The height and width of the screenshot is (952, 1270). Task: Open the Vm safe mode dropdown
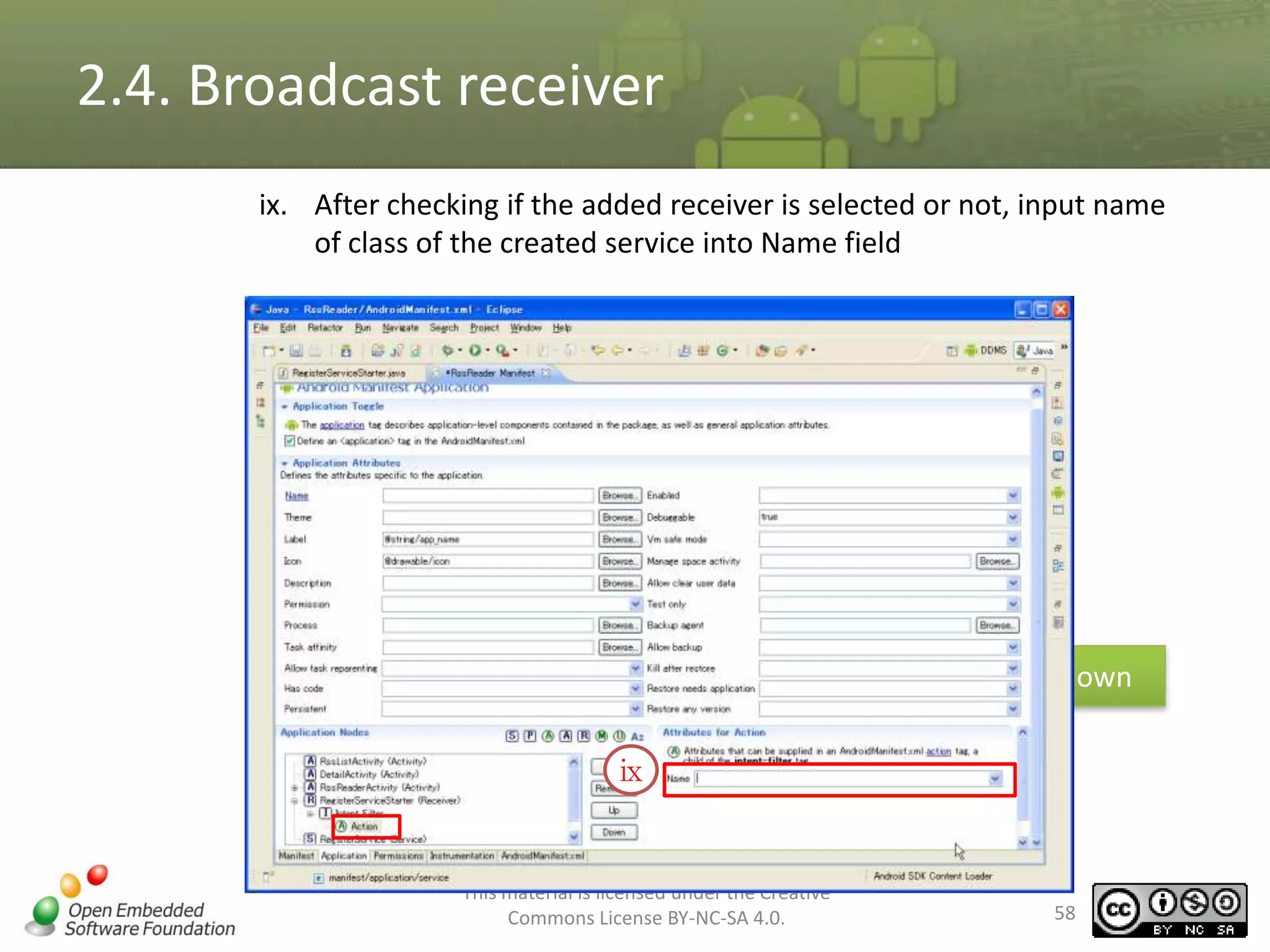[x=1012, y=539]
